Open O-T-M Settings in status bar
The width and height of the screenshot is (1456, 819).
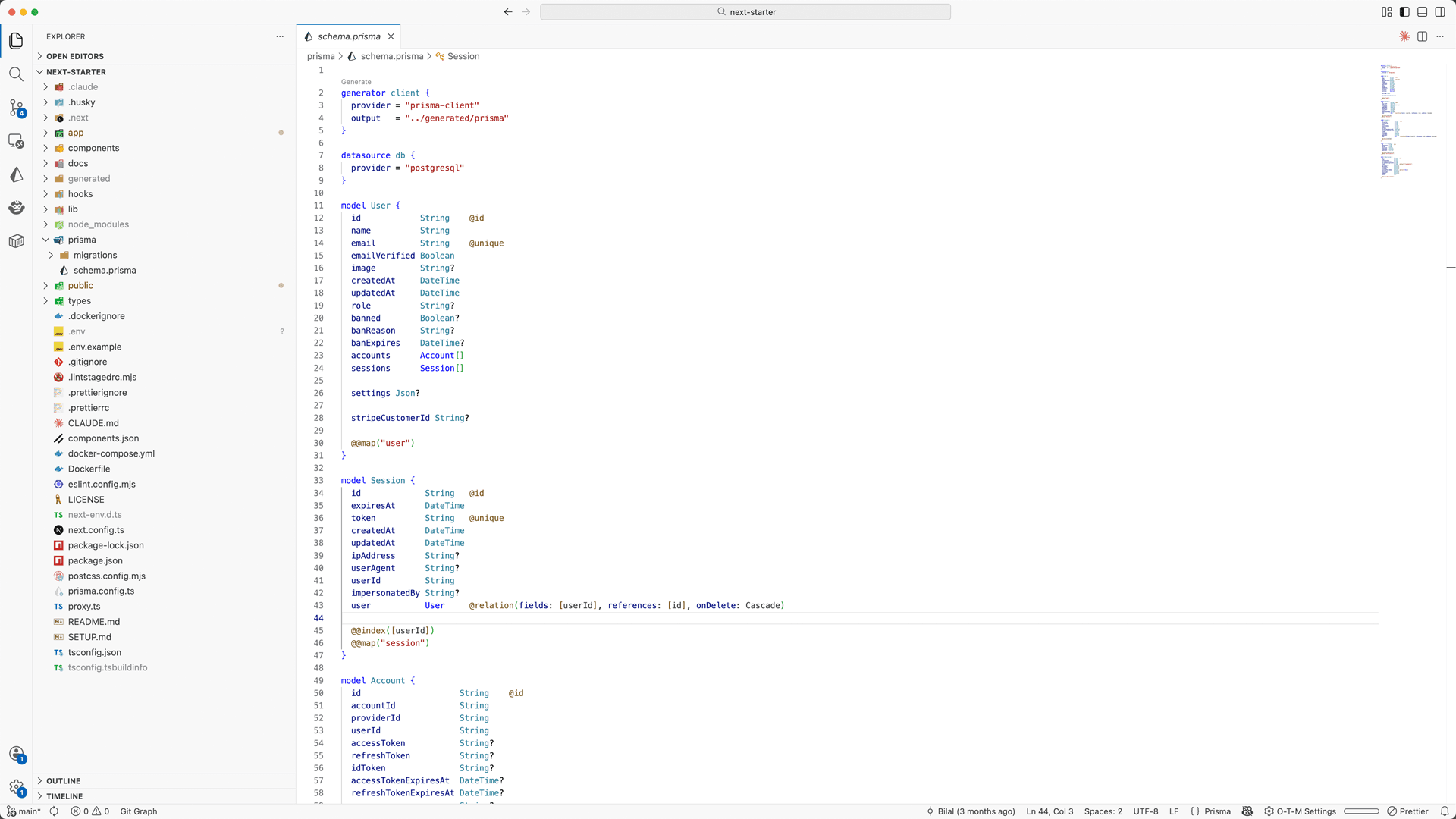tap(1300, 811)
